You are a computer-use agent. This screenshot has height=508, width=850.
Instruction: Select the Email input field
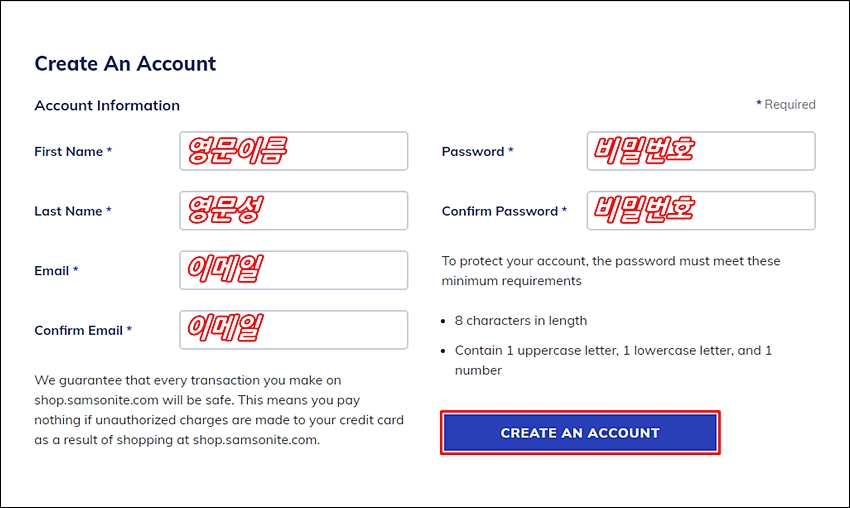pyautogui.click(x=293, y=270)
